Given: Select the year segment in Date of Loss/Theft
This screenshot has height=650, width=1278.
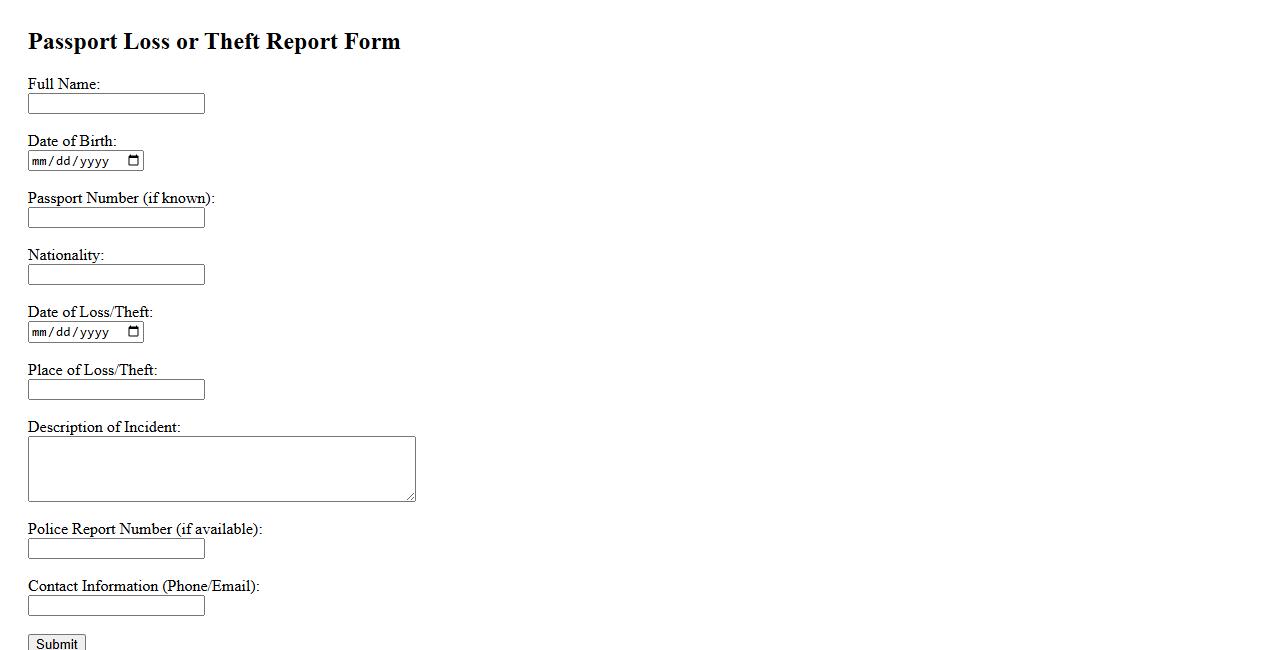Looking at the screenshot, I should 94,332.
